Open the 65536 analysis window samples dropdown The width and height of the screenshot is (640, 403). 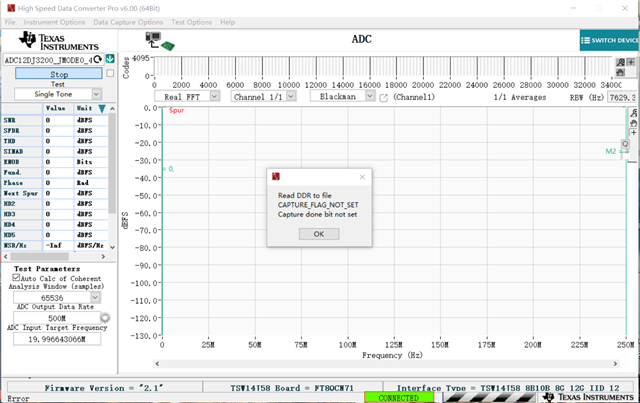click(96, 298)
